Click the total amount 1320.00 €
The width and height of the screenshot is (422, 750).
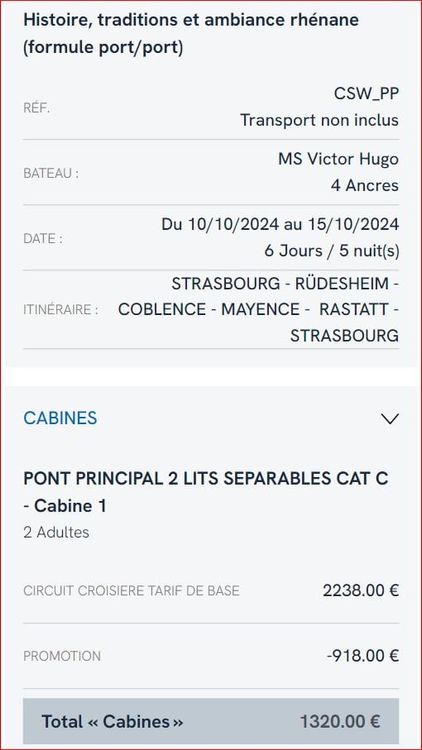coord(340,721)
